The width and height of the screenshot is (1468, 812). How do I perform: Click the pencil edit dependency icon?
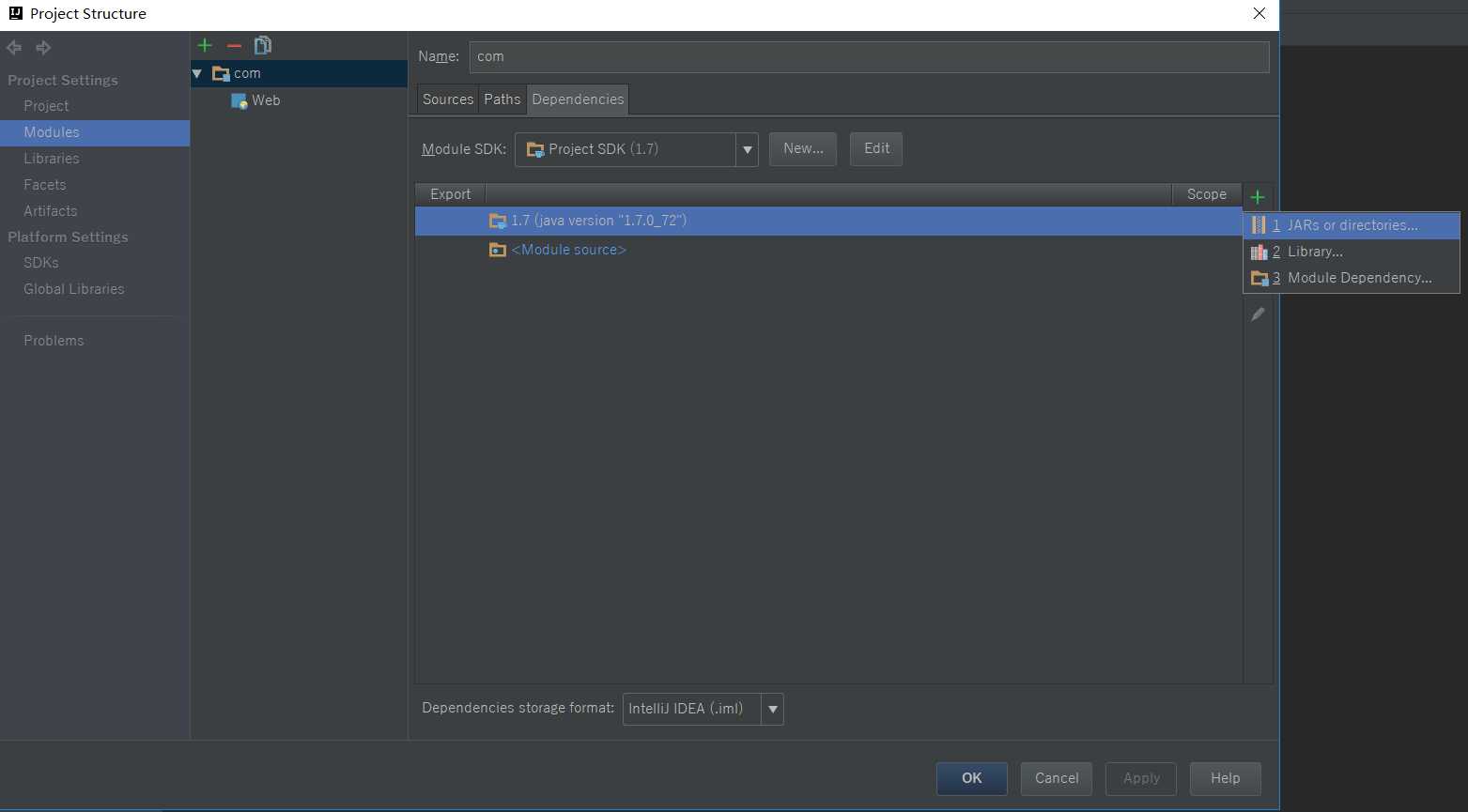(x=1258, y=314)
